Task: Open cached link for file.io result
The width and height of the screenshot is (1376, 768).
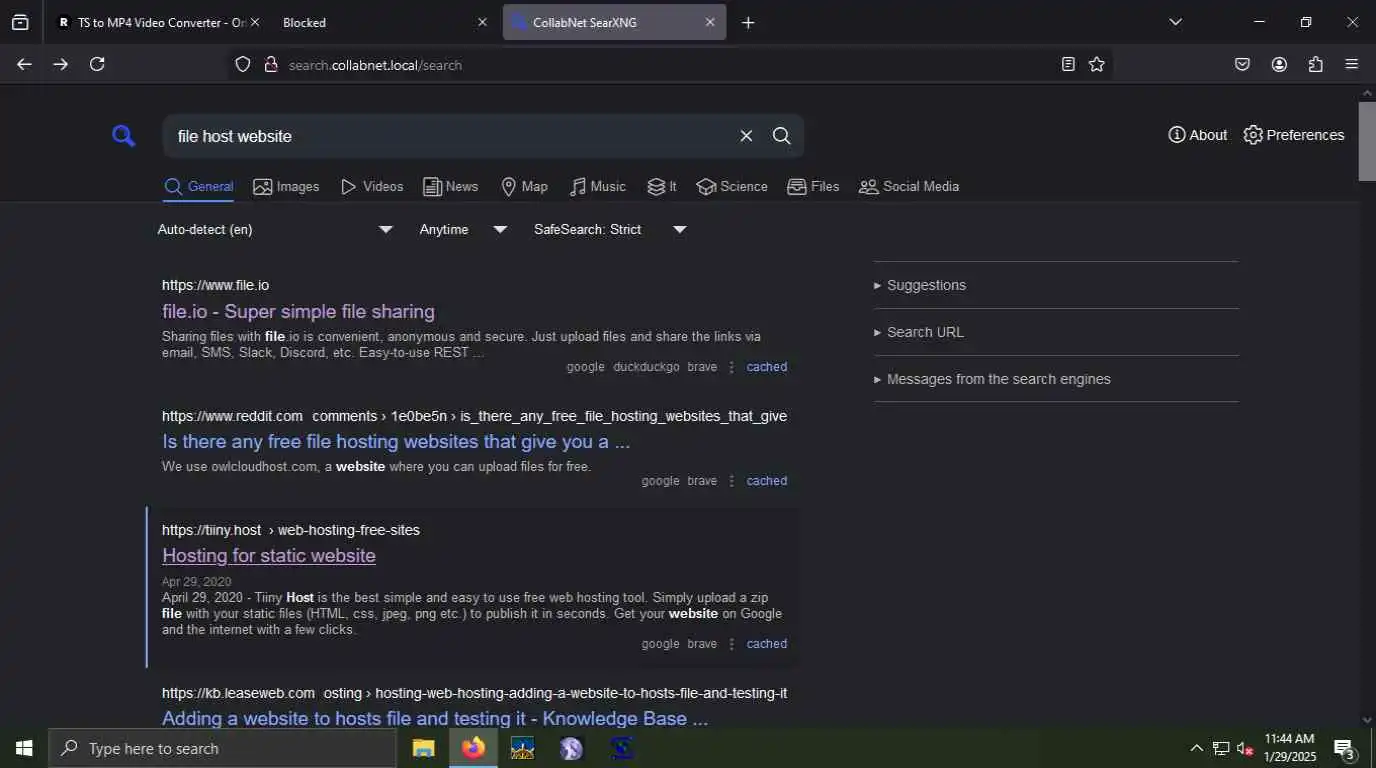Action: 767,367
